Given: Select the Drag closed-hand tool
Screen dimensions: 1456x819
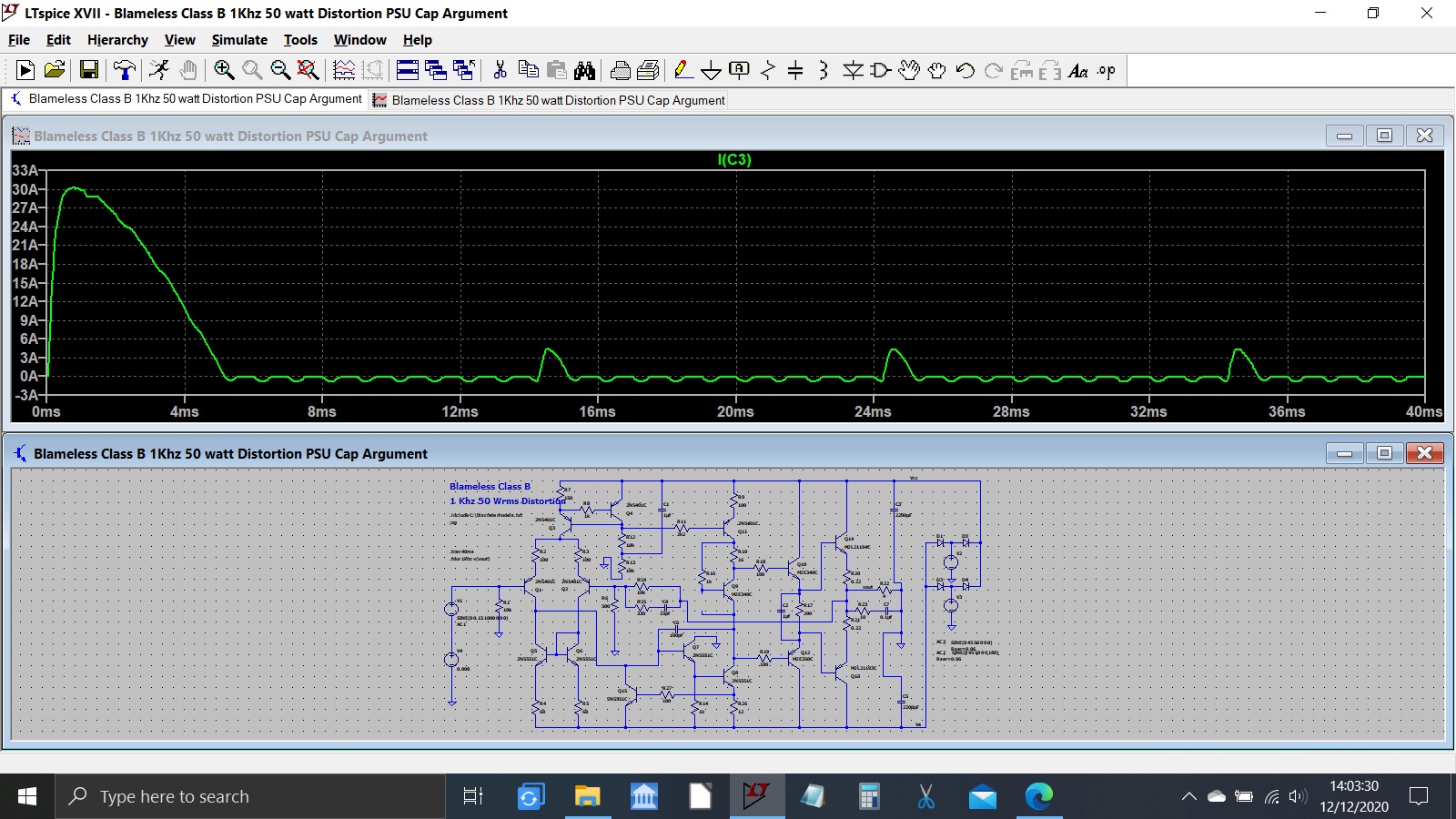Looking at the screenshot, I should pos(937,70).
